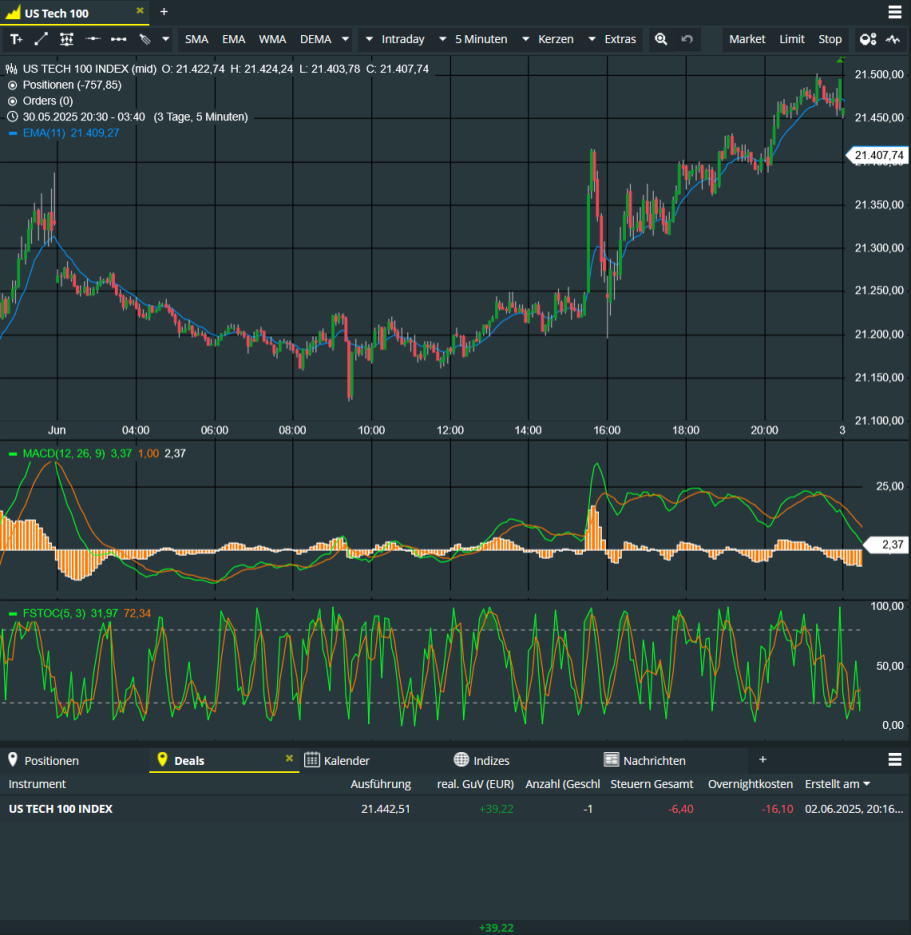Select the pencil drawing tool
This screenshot has height=935, width=911.
point(145,39)
